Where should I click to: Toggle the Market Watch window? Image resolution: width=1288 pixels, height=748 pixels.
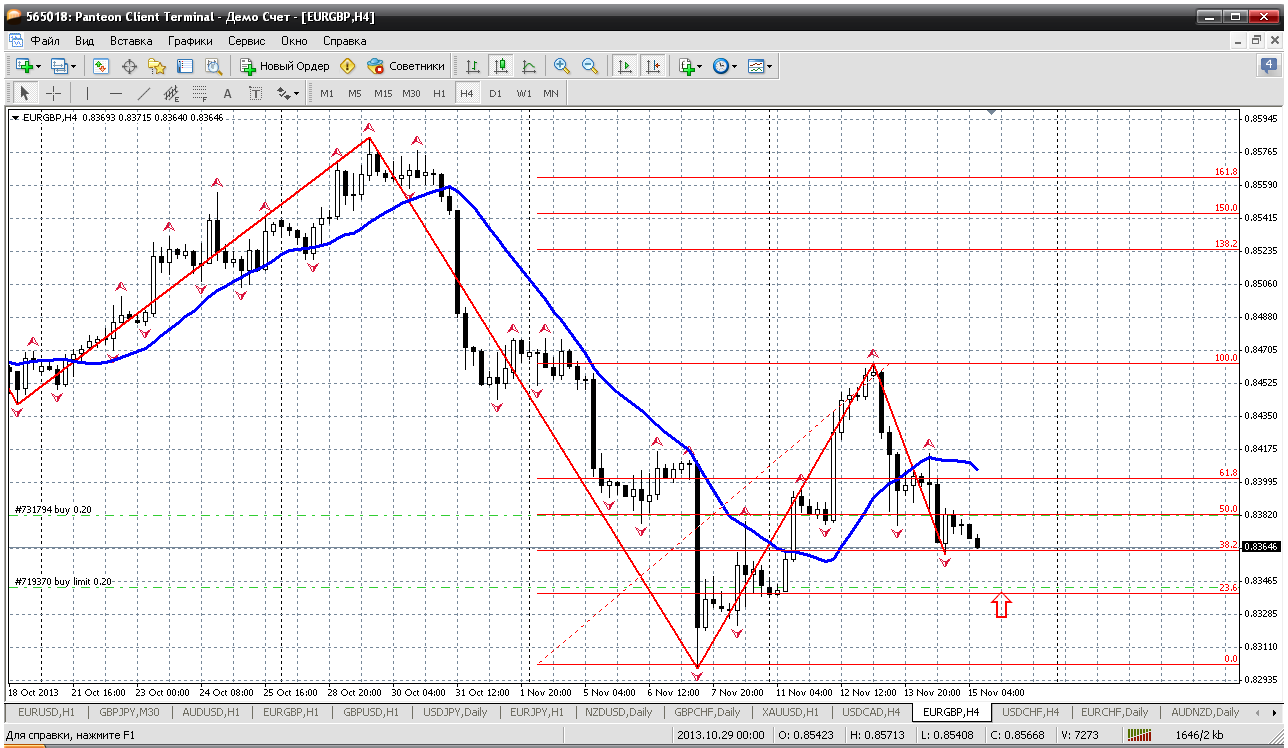[x=101, y=66]
